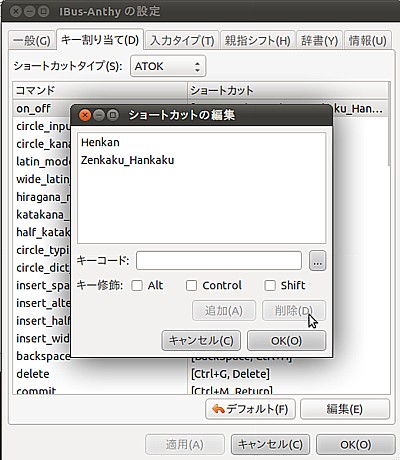The image size is (400, 460).
Task: Open the shortcut type ATOK dropdown
Action: 168,66
